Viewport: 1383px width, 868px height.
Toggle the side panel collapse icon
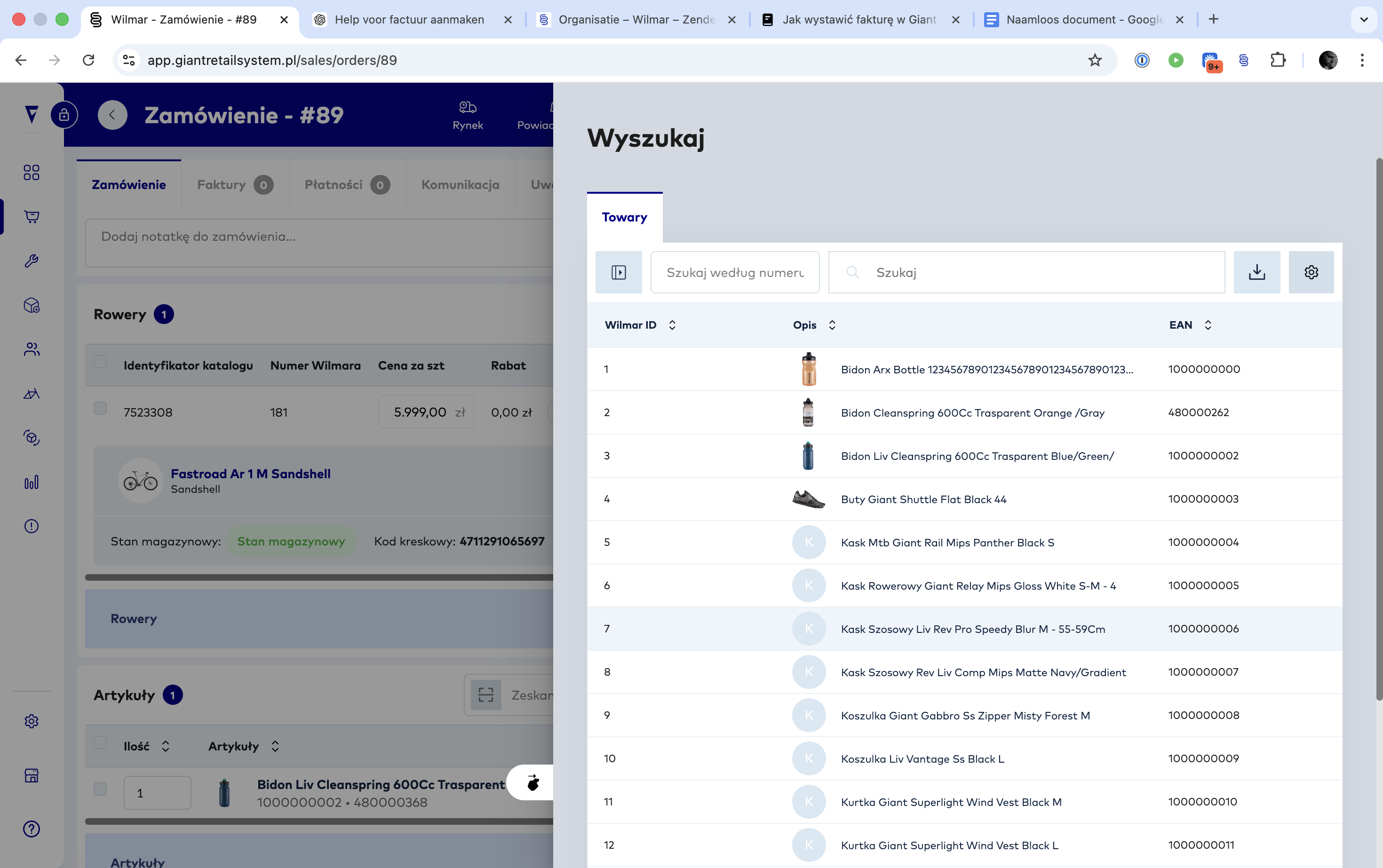point(619,272)
